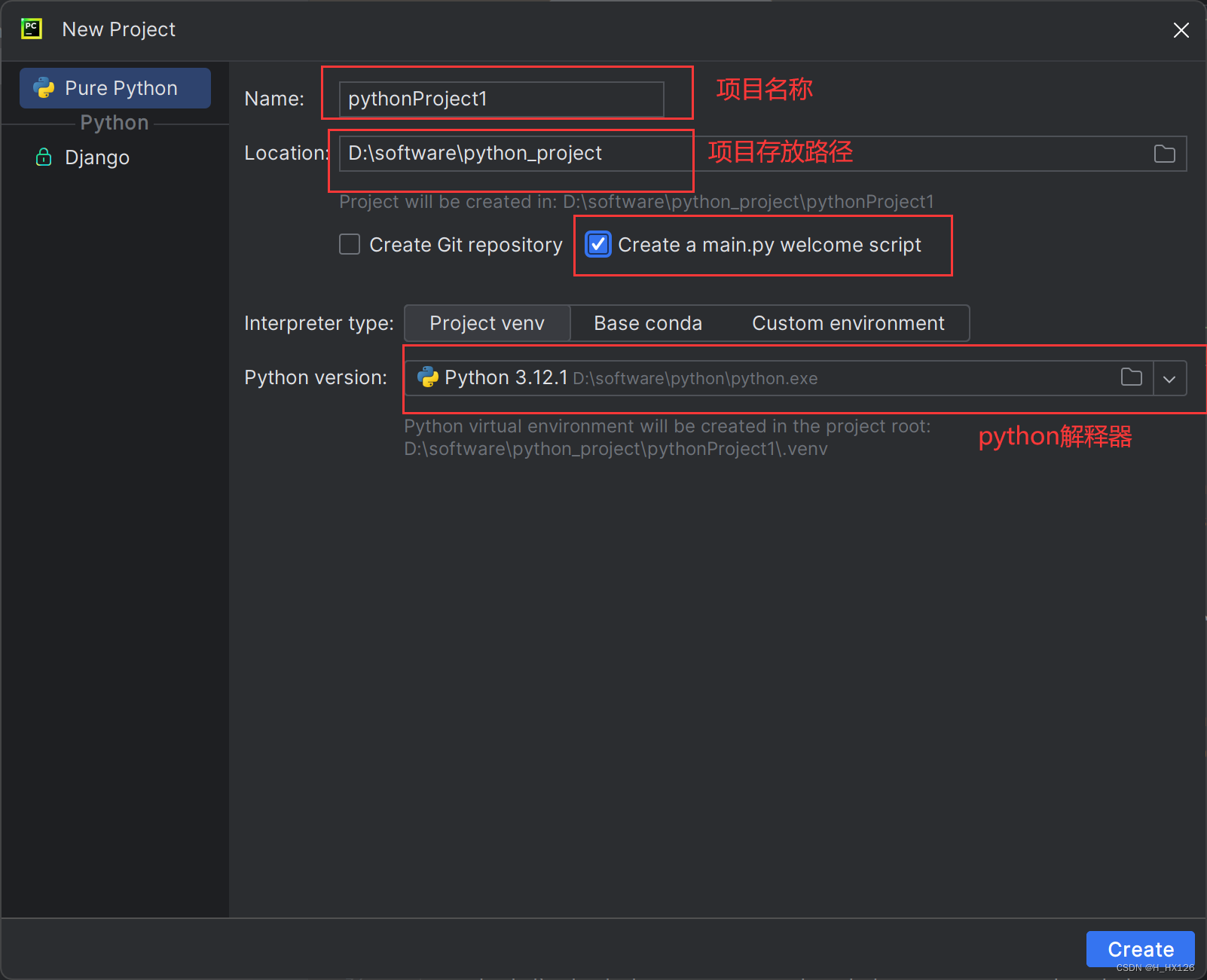1207x980 pixels.
Task: Click the Create button
Action: (1140, 949)
